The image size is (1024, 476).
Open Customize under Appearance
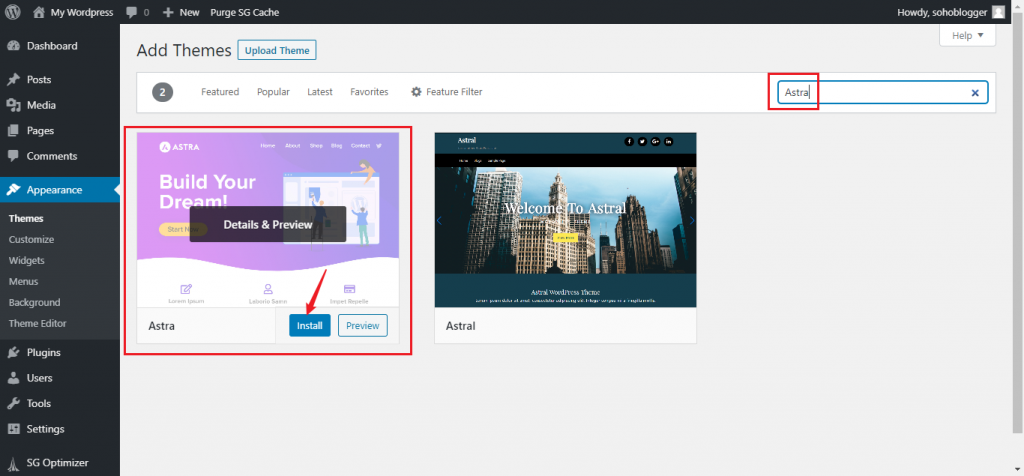pyautogui.click(x=32, y=240)
